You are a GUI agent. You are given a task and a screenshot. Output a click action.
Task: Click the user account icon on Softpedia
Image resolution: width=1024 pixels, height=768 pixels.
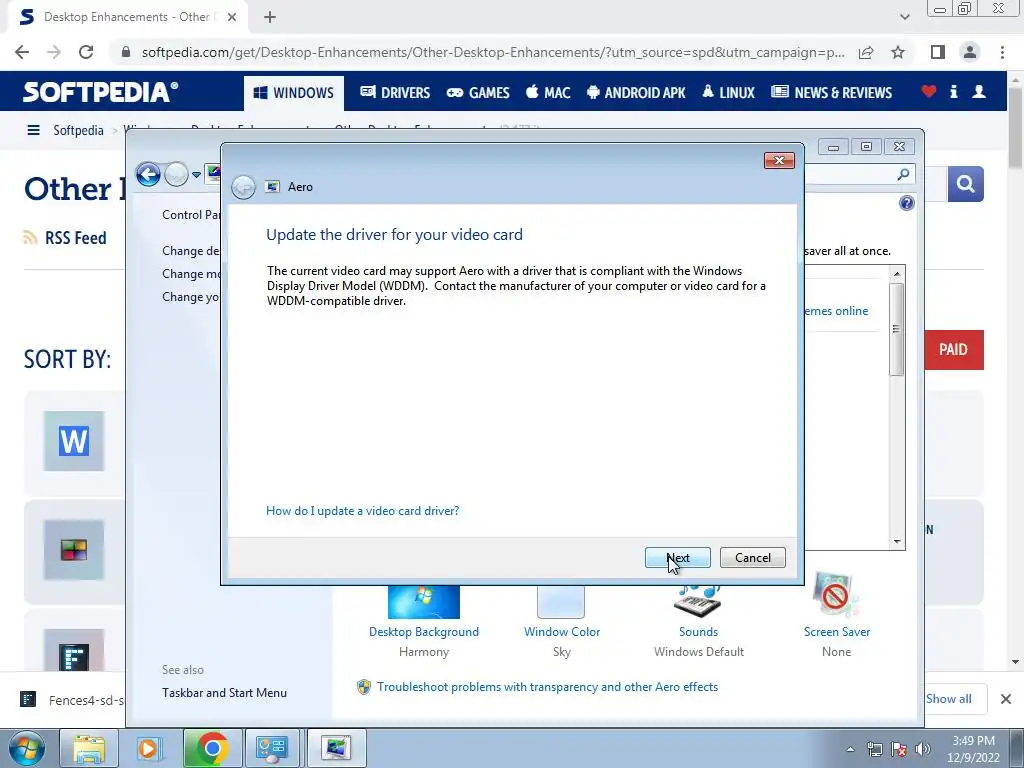point(978,91)
